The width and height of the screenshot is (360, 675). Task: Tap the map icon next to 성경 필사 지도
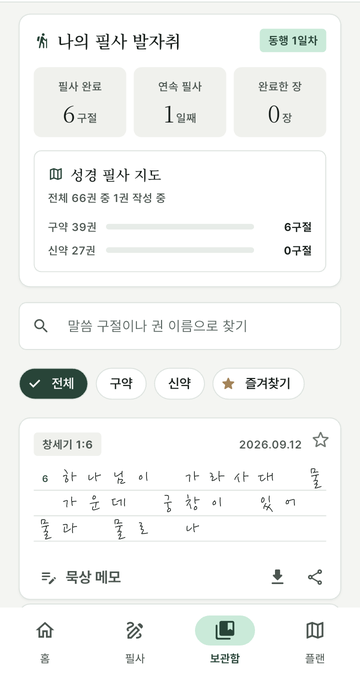tap(56, 174)
